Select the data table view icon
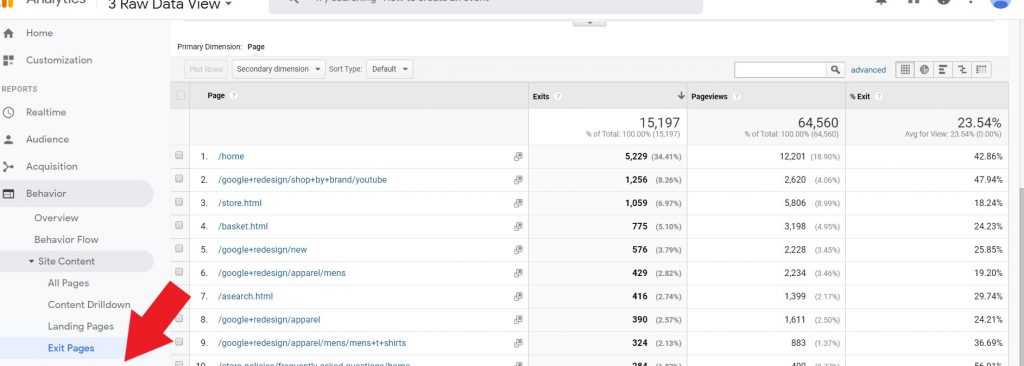This screenshot has height=366, width=1024. 905,69
